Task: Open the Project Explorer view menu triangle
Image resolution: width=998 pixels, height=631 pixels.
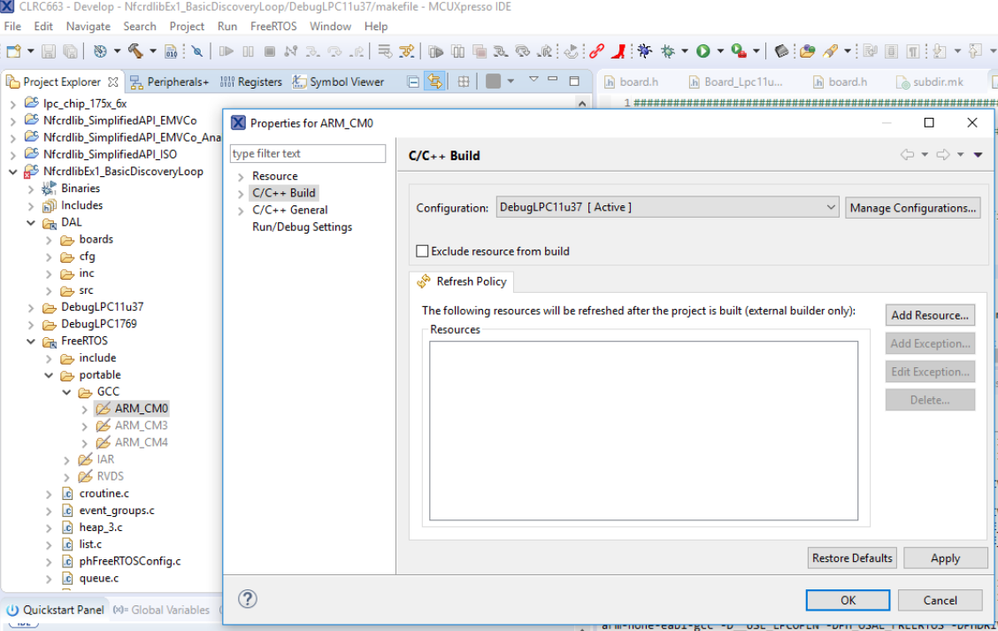Action: (x=533, y=80)
